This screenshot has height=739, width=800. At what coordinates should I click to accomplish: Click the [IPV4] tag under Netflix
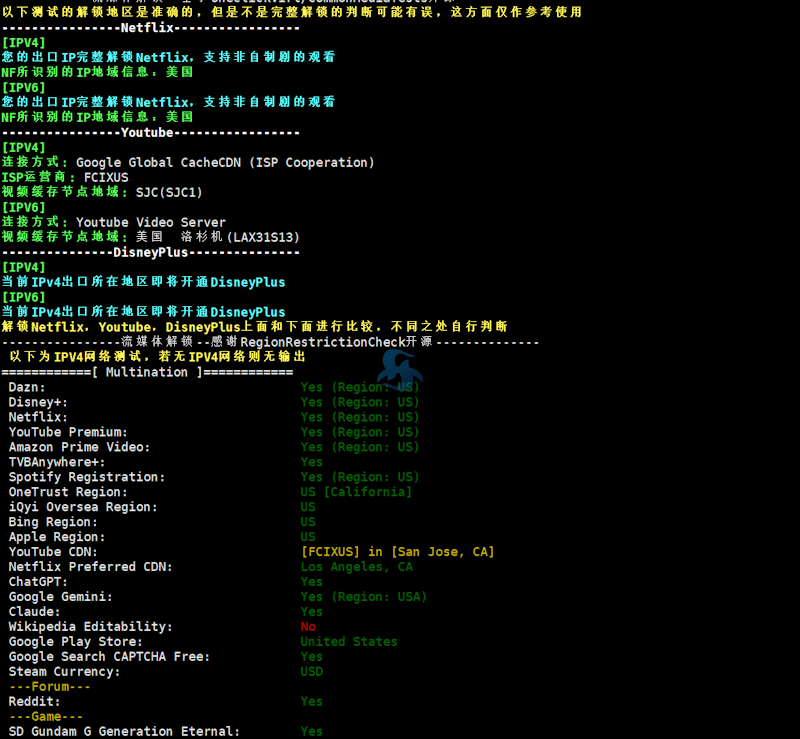click(x=23, y=43)
